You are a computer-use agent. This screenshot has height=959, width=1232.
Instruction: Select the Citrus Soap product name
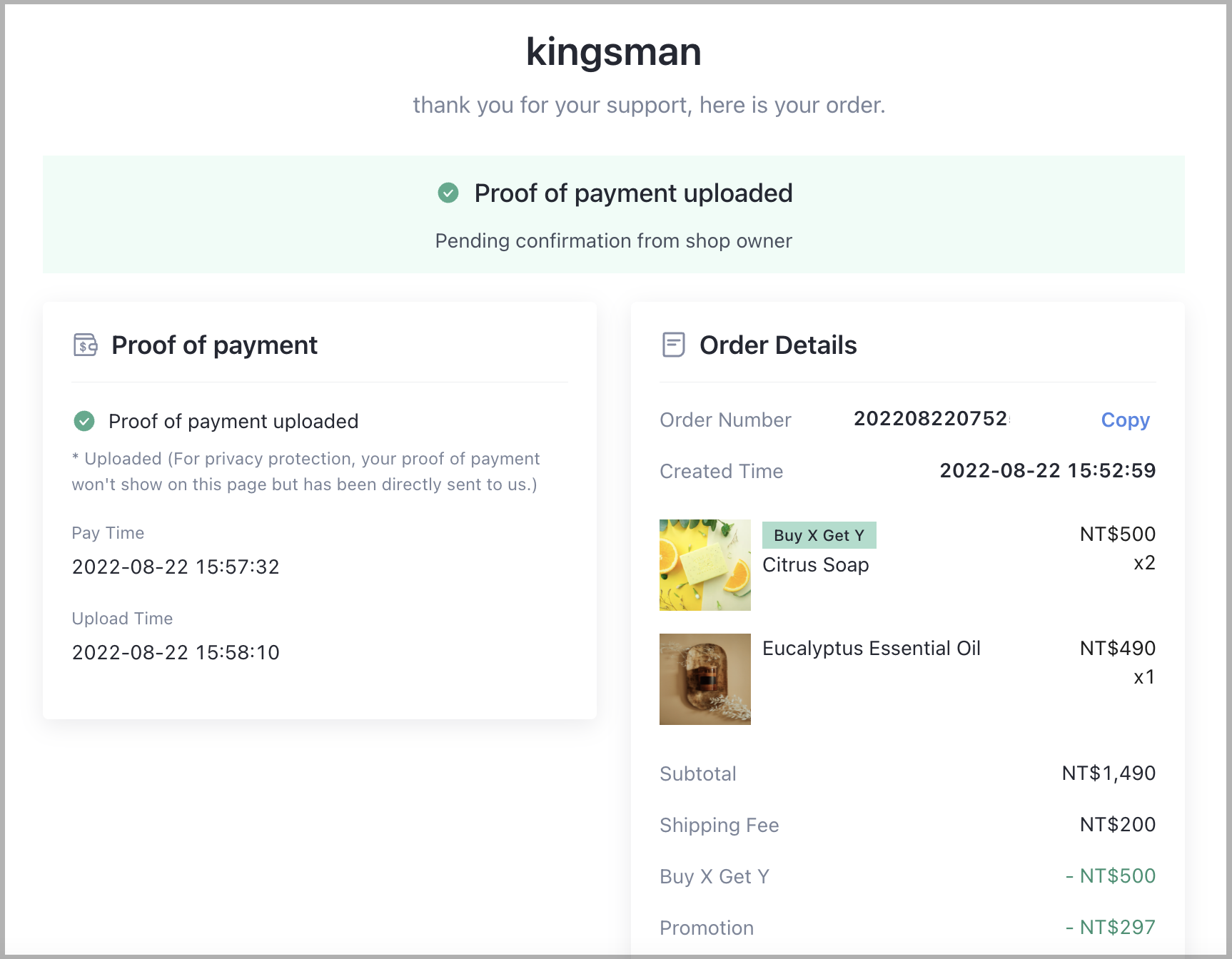point(816,565)
